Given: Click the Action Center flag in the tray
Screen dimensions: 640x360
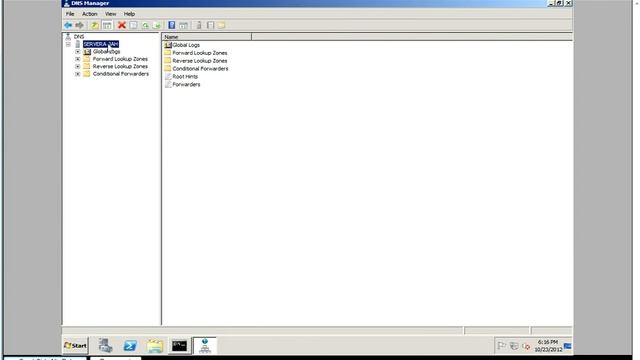Looking at the screenshot, I should tap(502, 346).
